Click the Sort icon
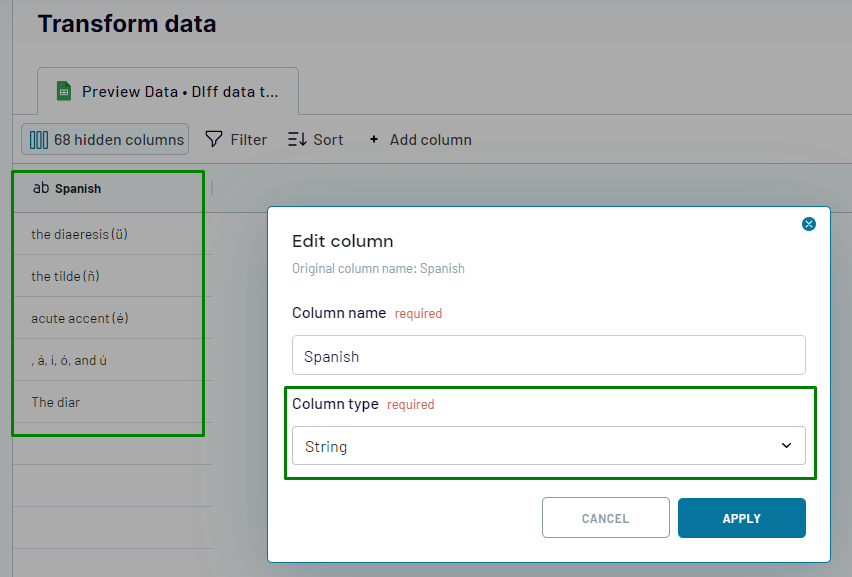Image resolution: width=852 pixels, height=577 pixels. [x=297, y=139]
